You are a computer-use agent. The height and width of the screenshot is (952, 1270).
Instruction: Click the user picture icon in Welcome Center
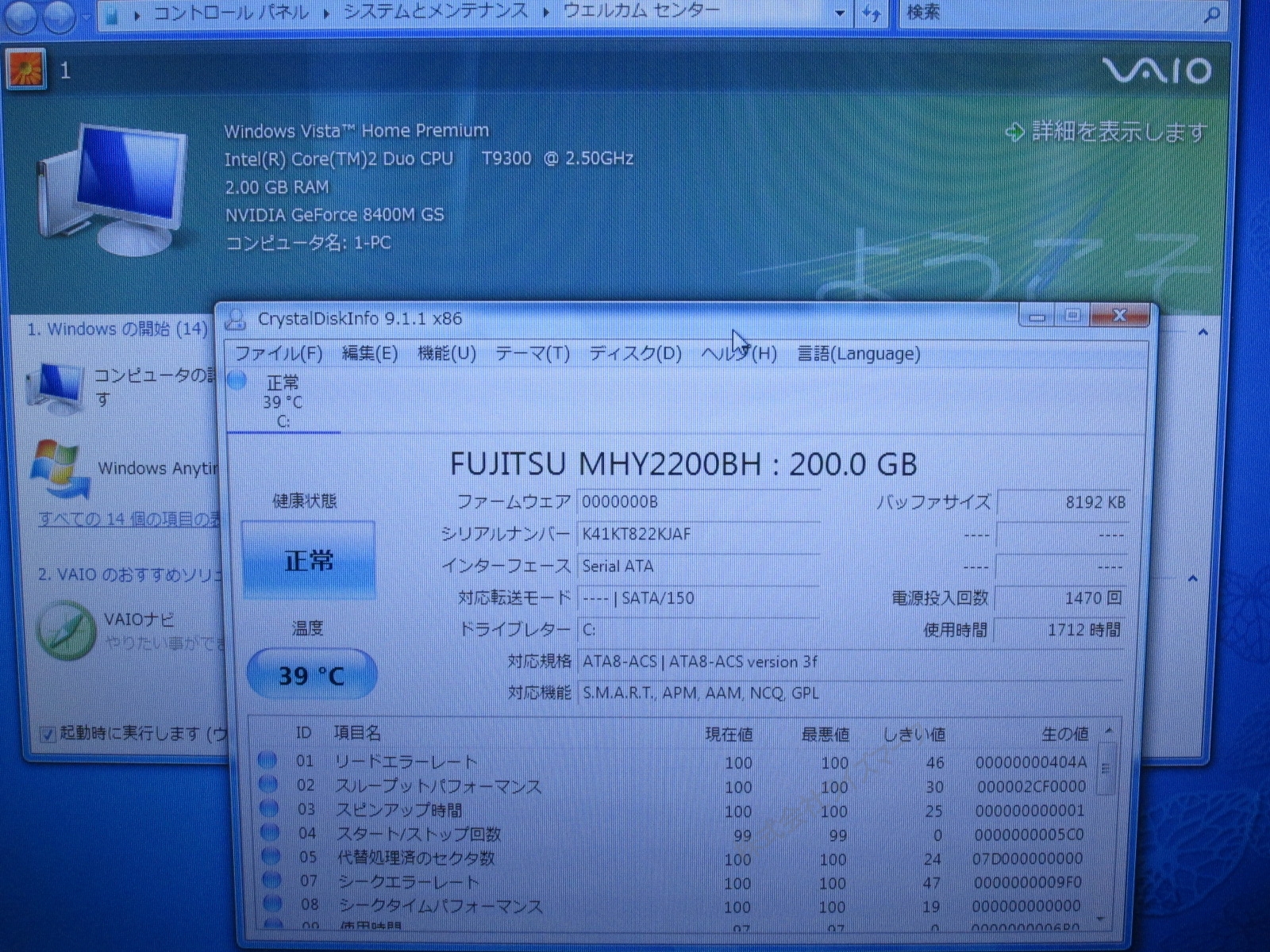click(x=26, y=70)
